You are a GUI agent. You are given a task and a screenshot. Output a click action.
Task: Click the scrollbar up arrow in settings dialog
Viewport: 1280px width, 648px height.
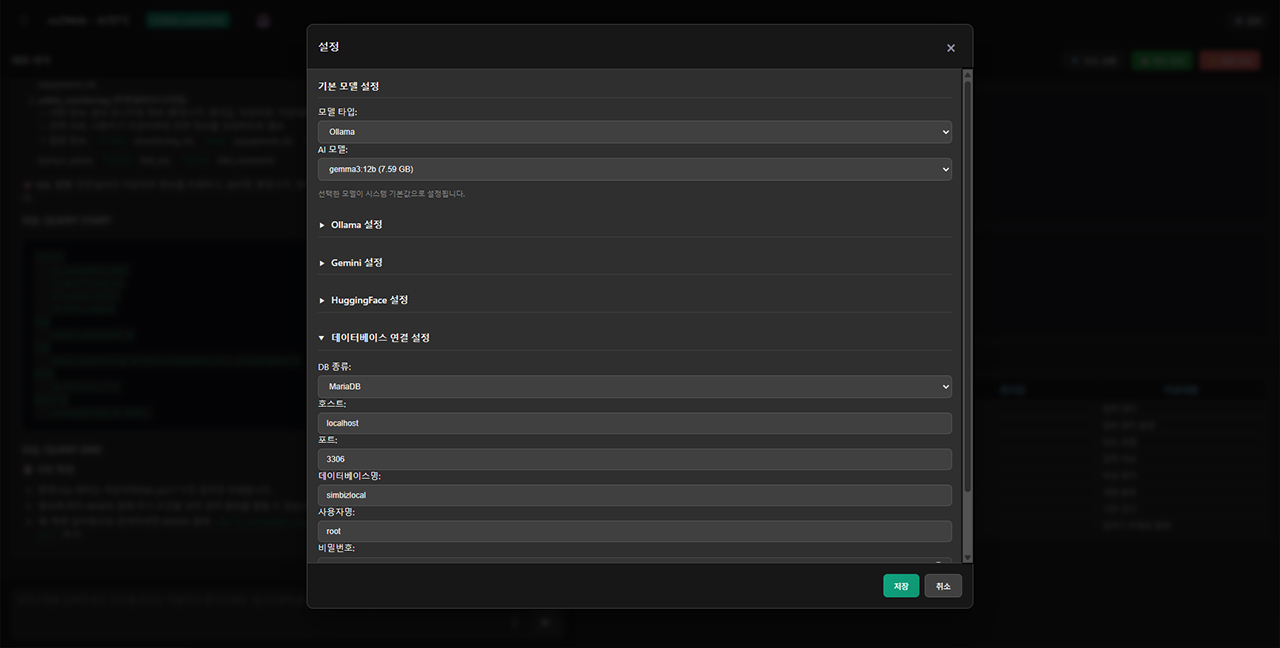coord(967,75)
